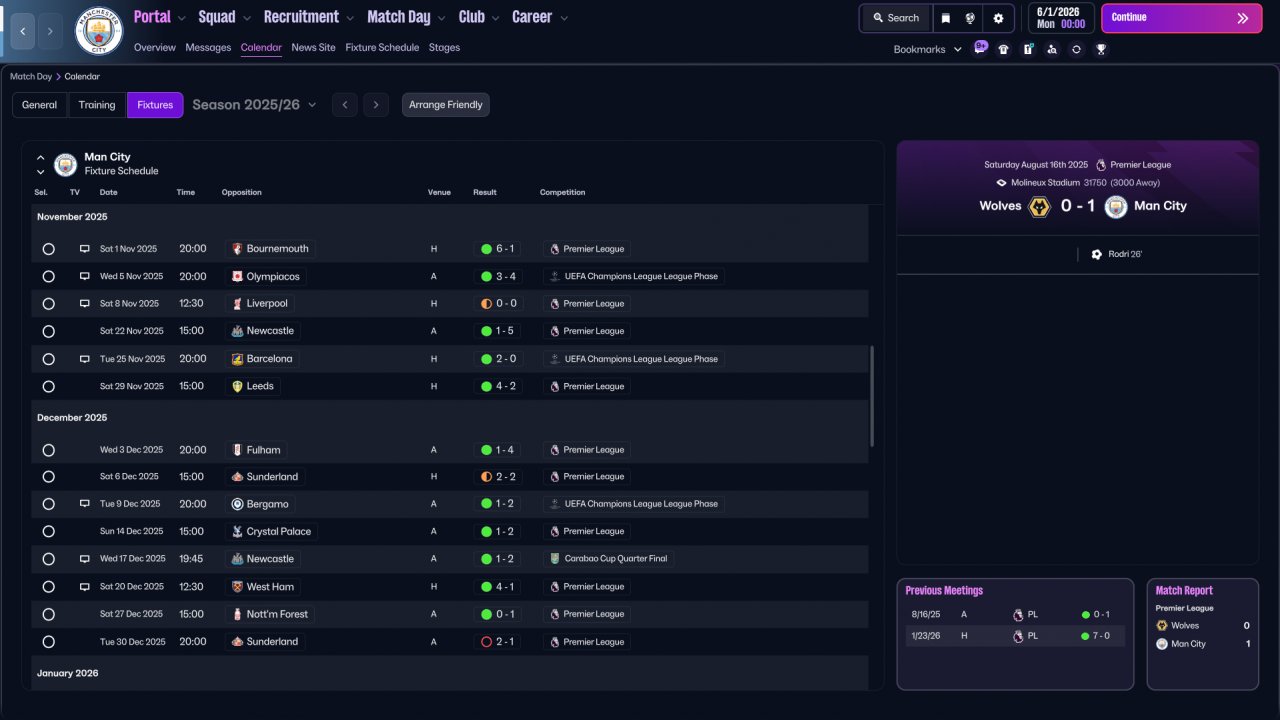The width and height of the screenshot is (1280, 720).
Task: Click the goal ball icon beside Rodri 26'
Action: [x=1097, y=254]
